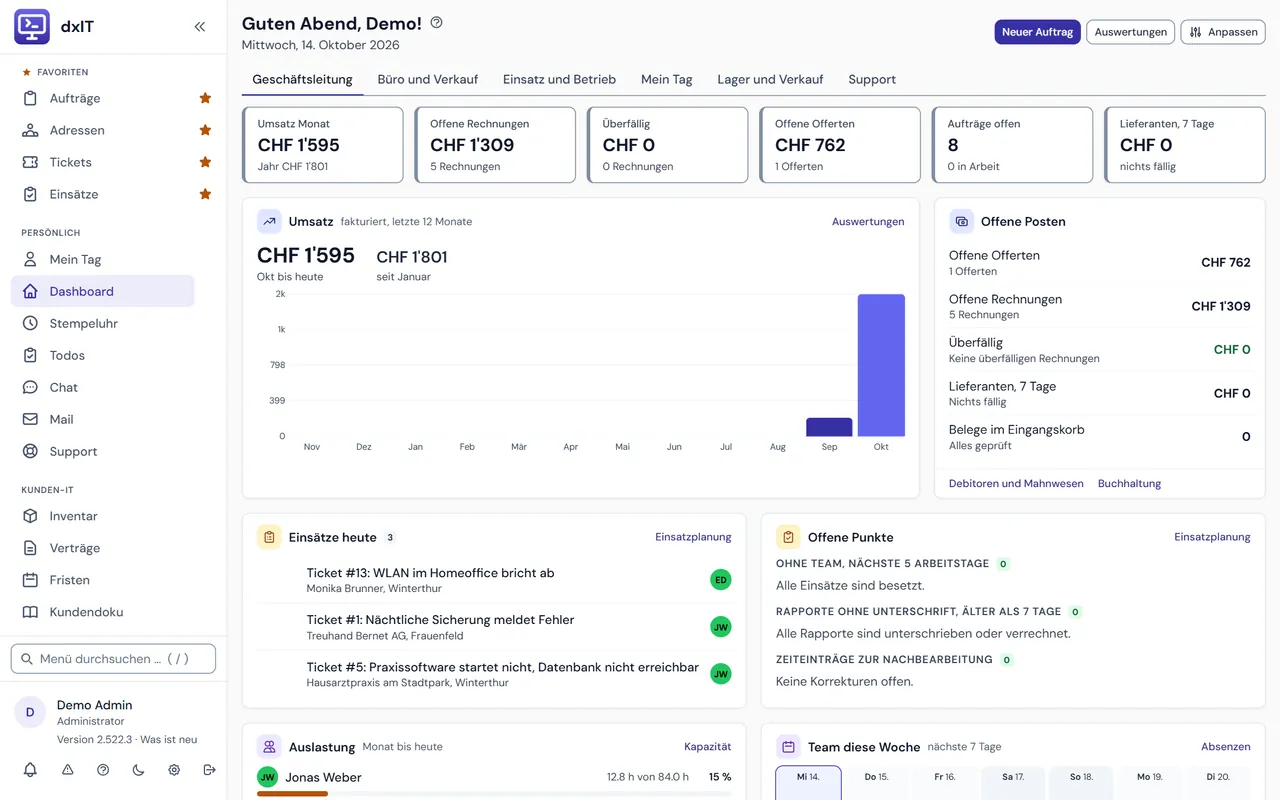Open Auswertungen button in the header
1280x800 pixels.
(1131, 32)
